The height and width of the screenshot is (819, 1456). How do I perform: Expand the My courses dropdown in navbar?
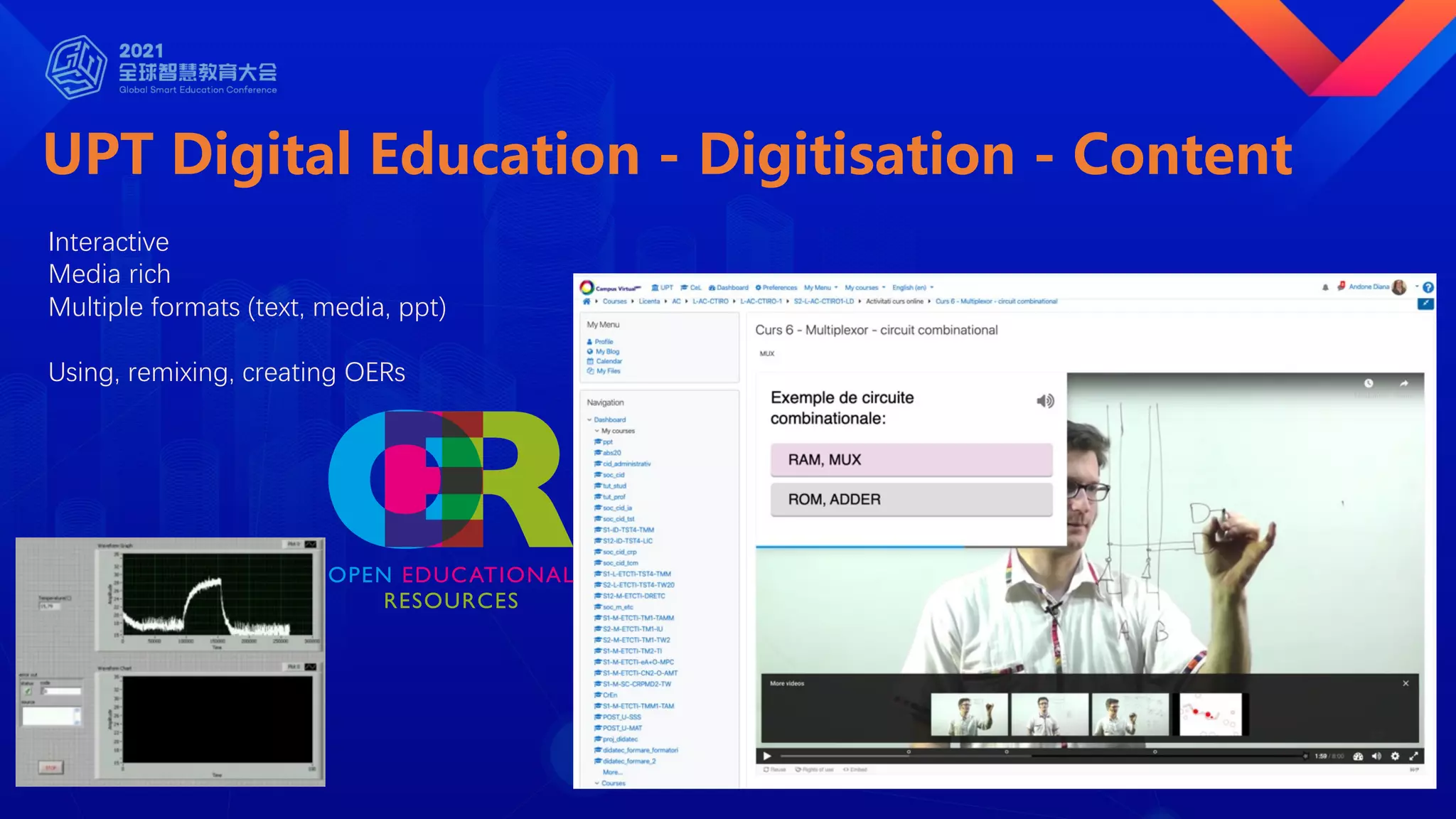pyautogui.click(x=865, y=288)
